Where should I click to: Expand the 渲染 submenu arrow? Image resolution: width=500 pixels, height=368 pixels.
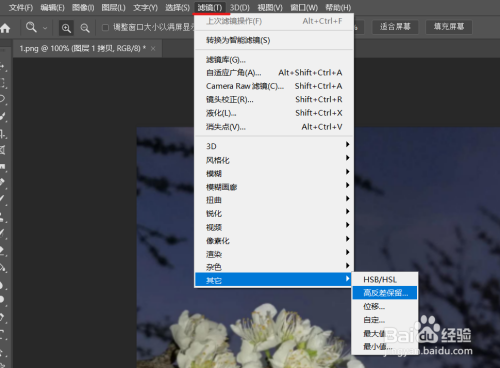347,252
